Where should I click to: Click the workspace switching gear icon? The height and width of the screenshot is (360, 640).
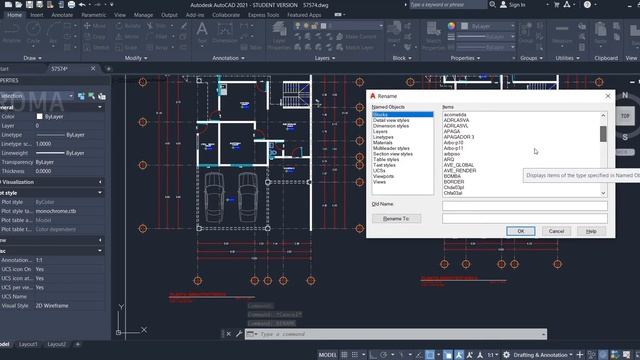tap(507, 355)
